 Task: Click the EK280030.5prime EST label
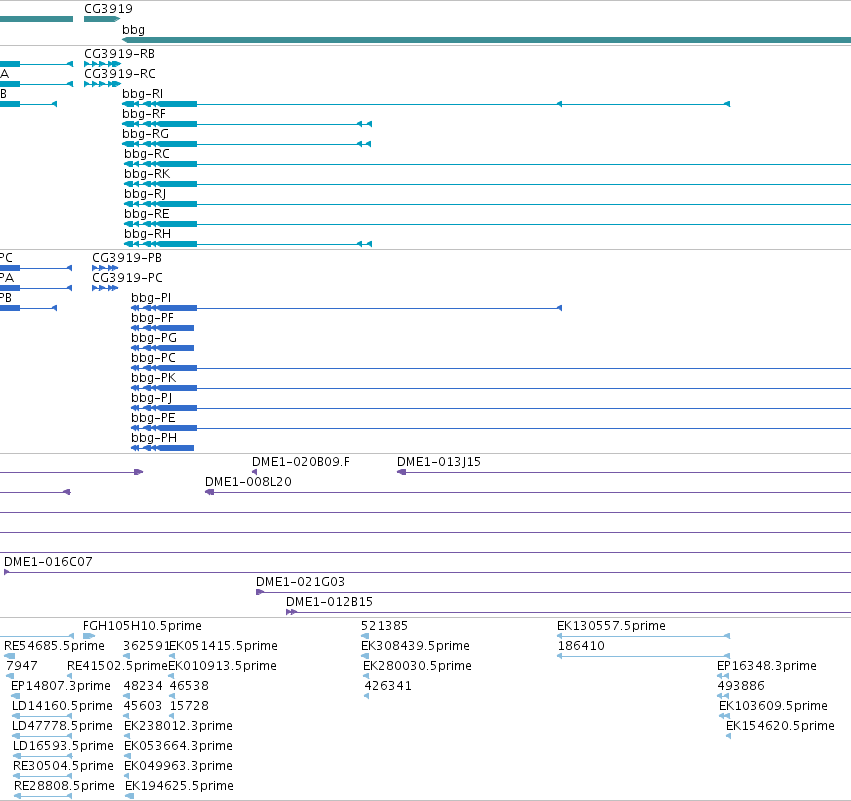pyautogui.click(x=417, y=666)
